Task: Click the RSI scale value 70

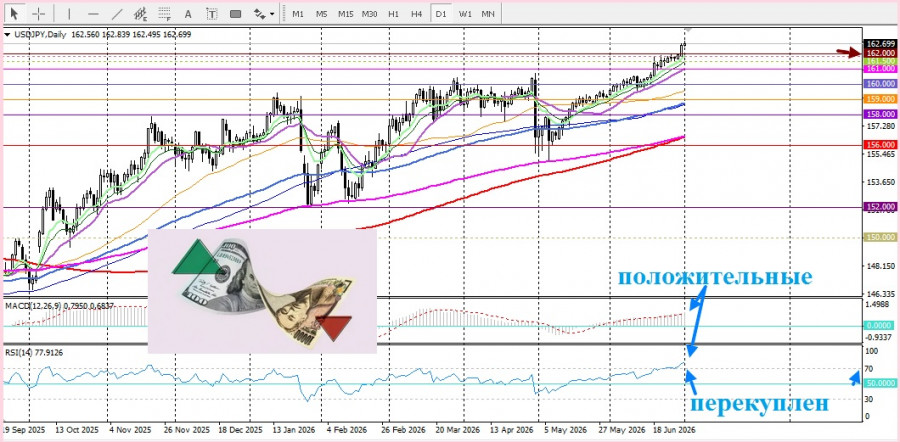Action: point(871,369)
